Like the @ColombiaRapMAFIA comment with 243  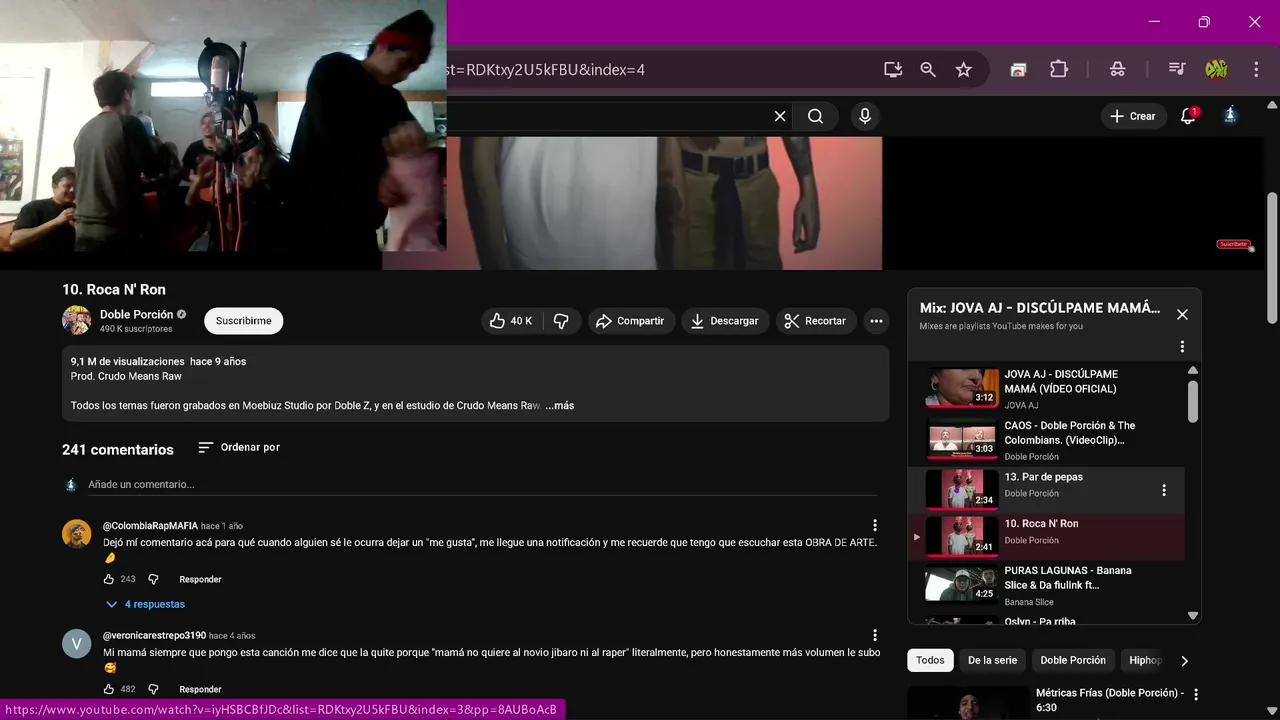pos(109,579)
